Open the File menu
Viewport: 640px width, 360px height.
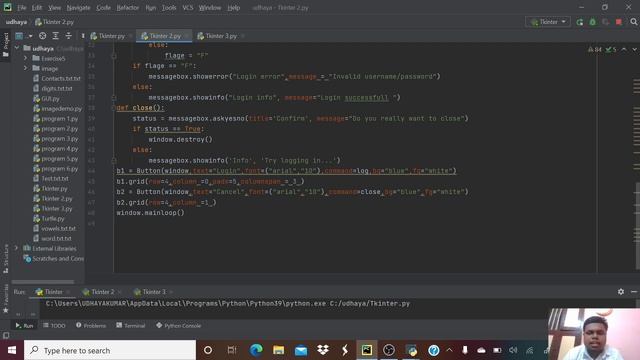click(x=21, y=8)
